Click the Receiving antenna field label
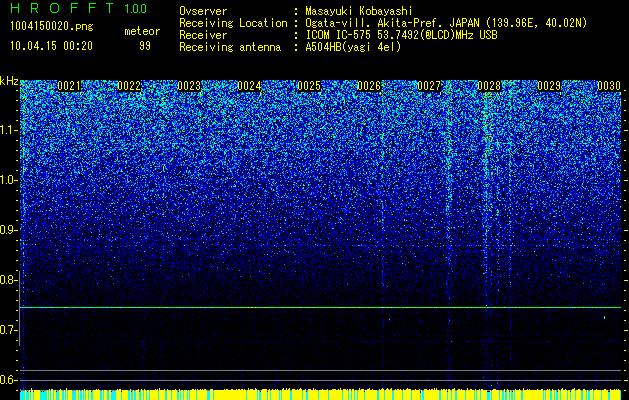The width and height of the screenshot is (629, 400). coord(230,47)
